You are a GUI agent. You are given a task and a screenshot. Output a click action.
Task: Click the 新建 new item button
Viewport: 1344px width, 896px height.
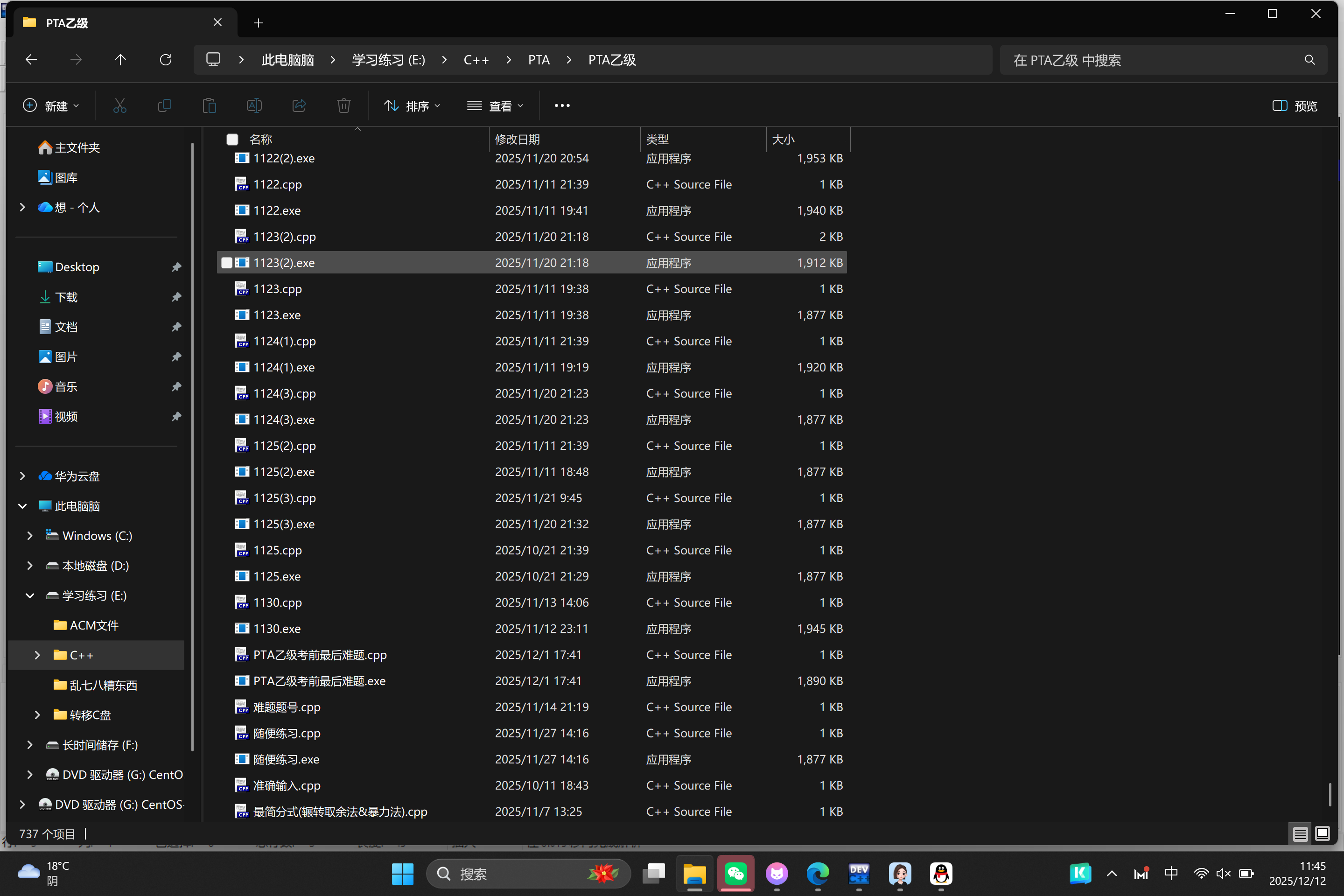(x=51, y=106)
